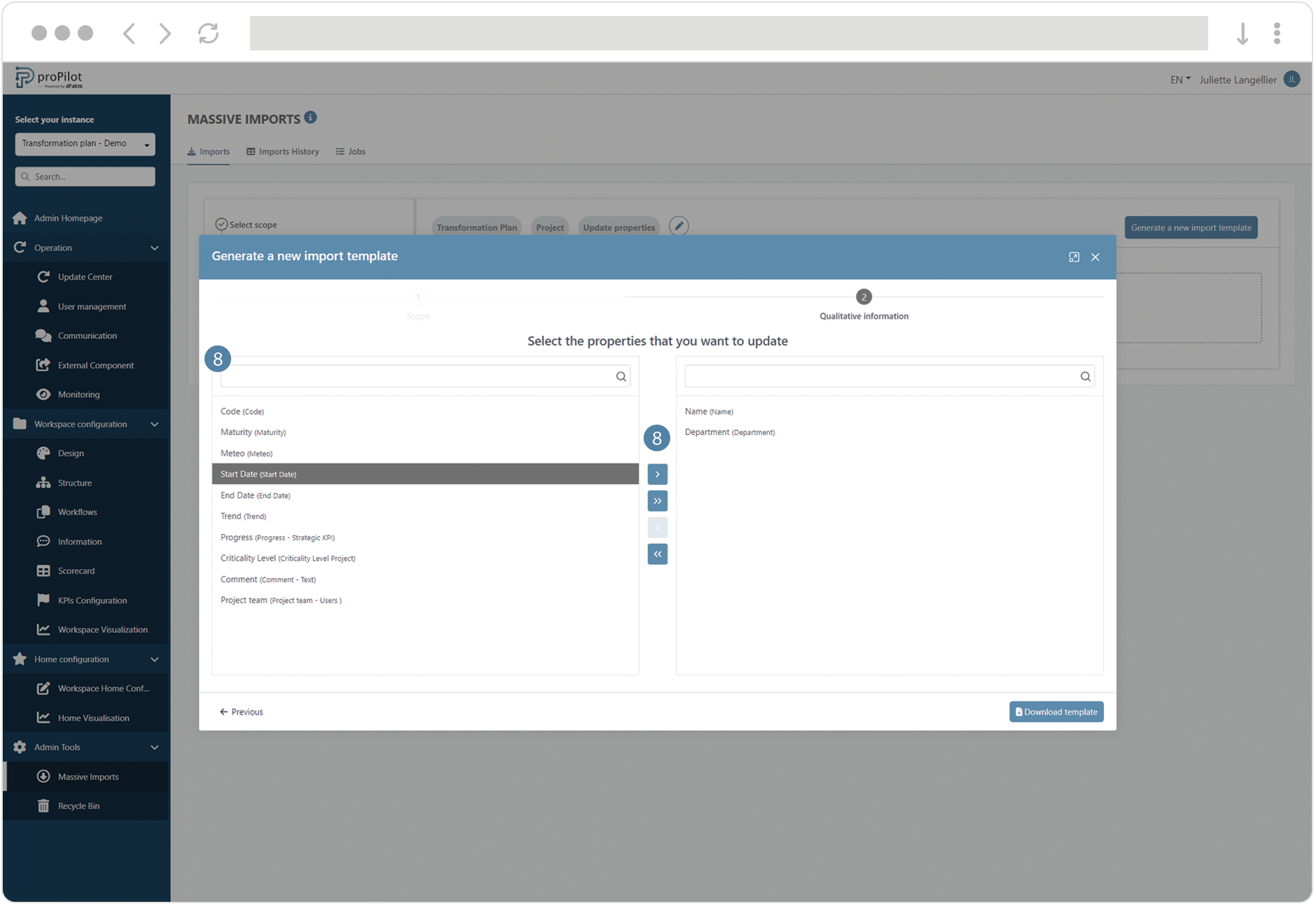This screenshot has width=1316, height=906.
Task: Collapse the Workspace configuration section
Action: pos(154,424)
